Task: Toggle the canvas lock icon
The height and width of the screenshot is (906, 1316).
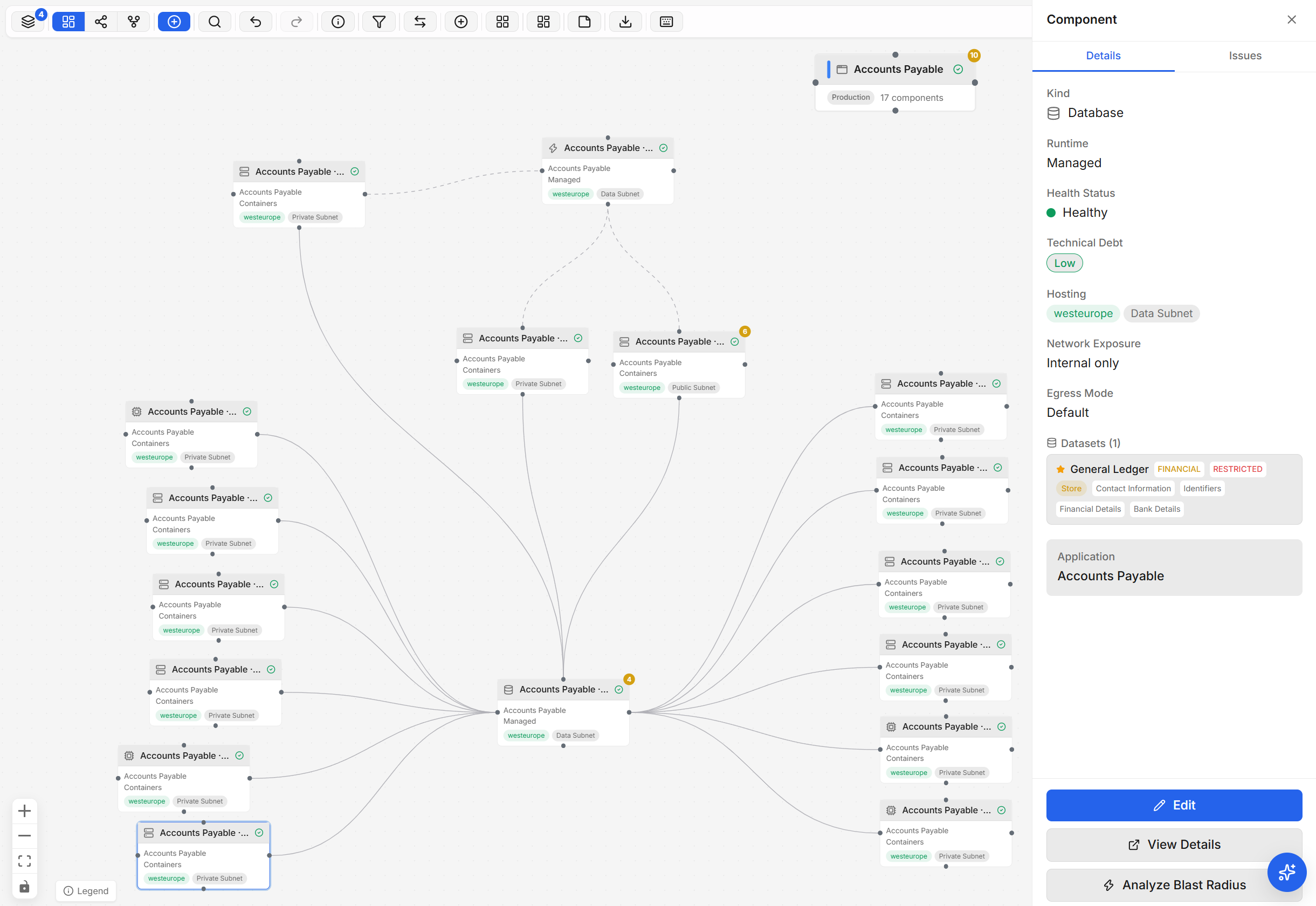Action: click(x=24, y=887)
